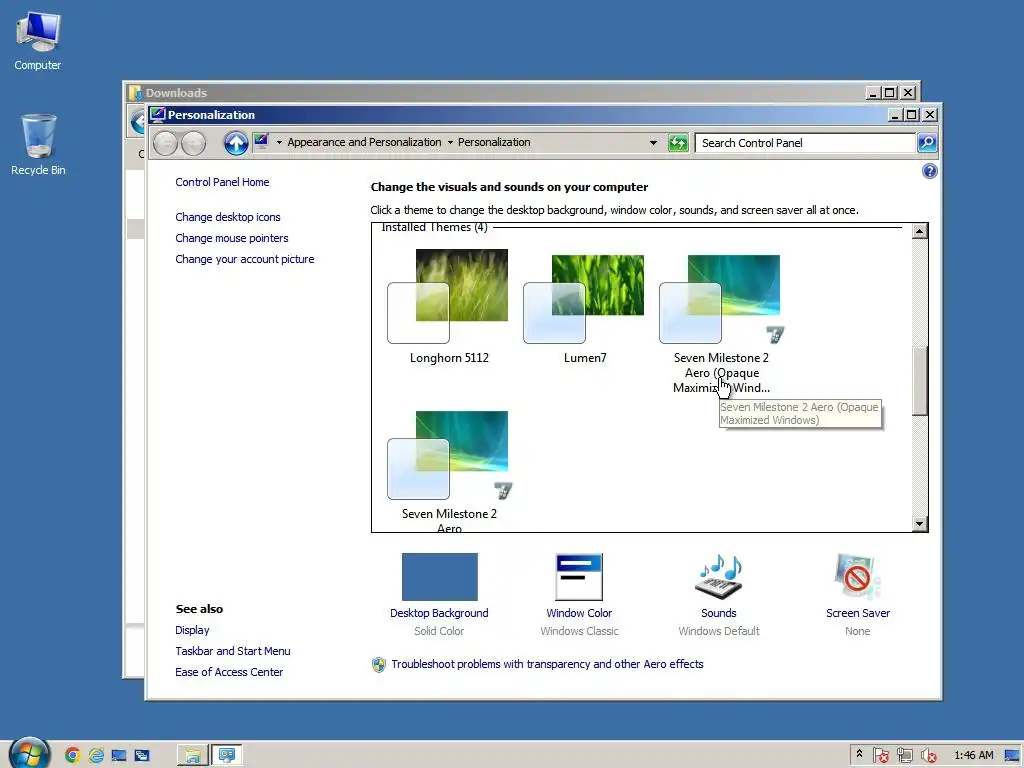Viewport: 1024px width, 768px height.
Task: Click the theme list scrollbar thumb
Action: coord(920,380)
